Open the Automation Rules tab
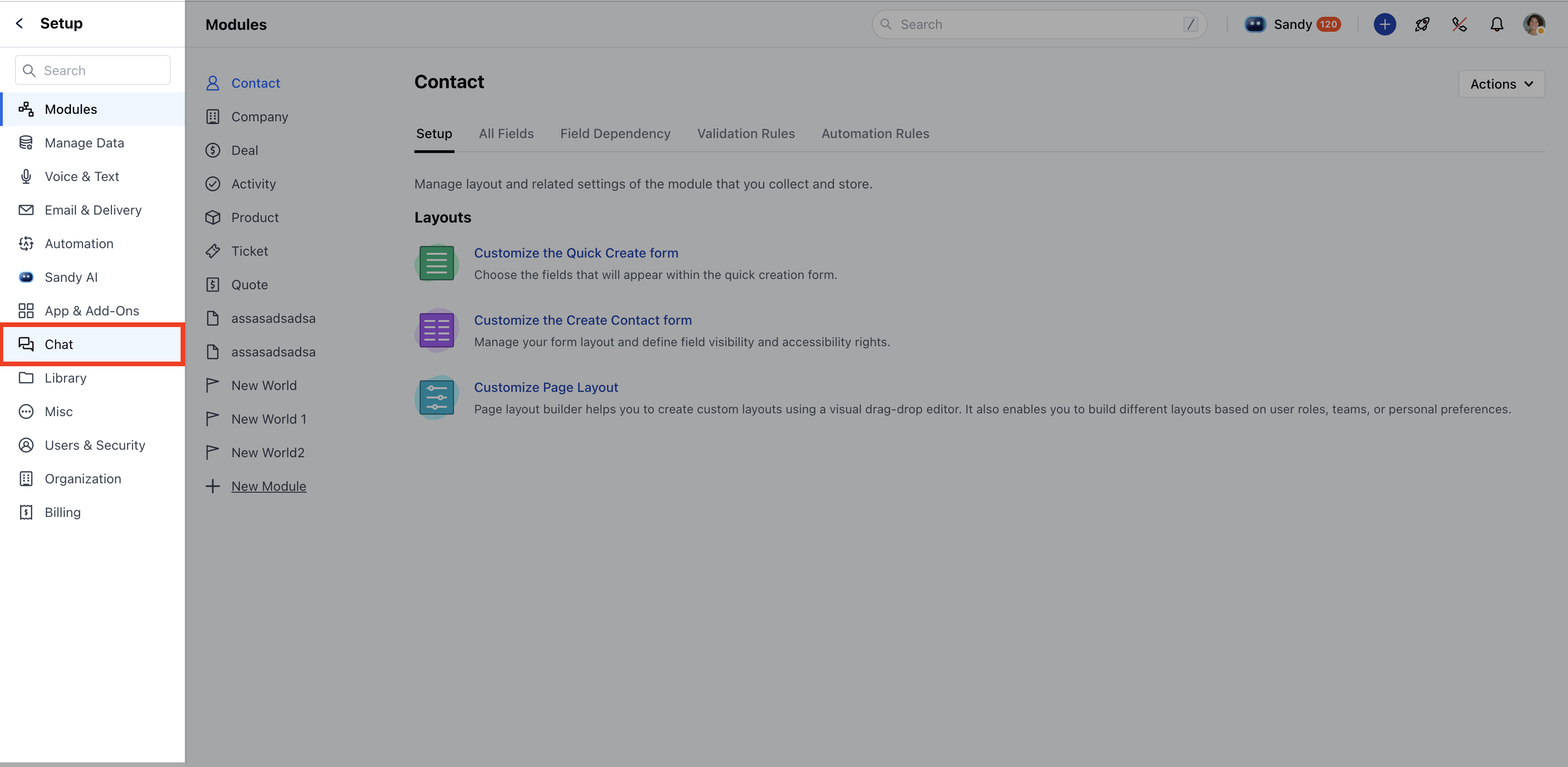This screenshot has width=1568, height=767. tap(875, 133)
